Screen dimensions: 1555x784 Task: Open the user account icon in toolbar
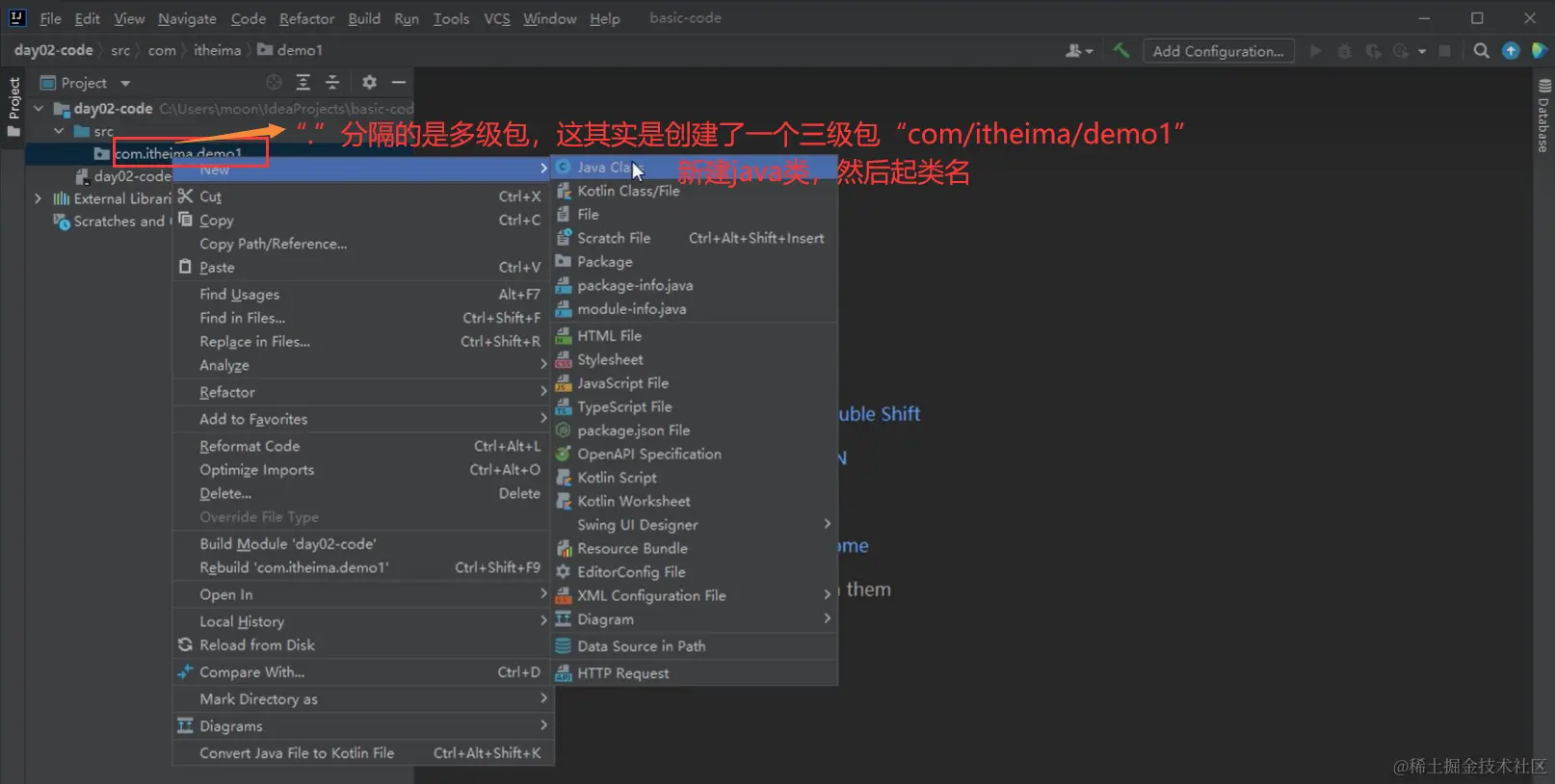pos(1079,51)
